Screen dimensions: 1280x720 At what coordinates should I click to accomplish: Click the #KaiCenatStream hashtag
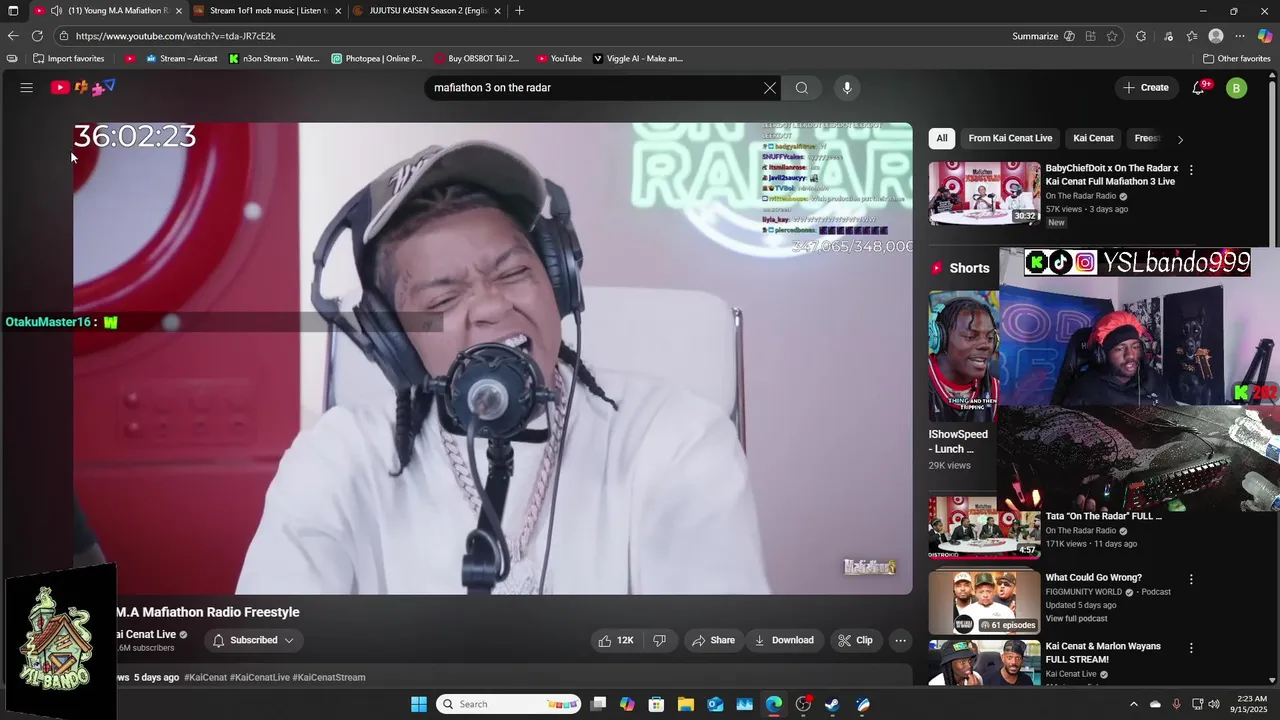coord(329,677)
